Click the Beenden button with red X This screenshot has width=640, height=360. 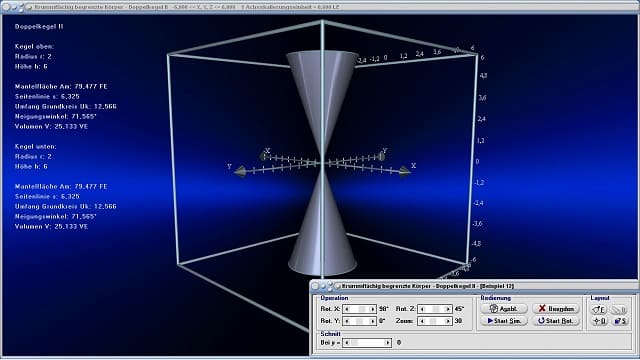556,309
